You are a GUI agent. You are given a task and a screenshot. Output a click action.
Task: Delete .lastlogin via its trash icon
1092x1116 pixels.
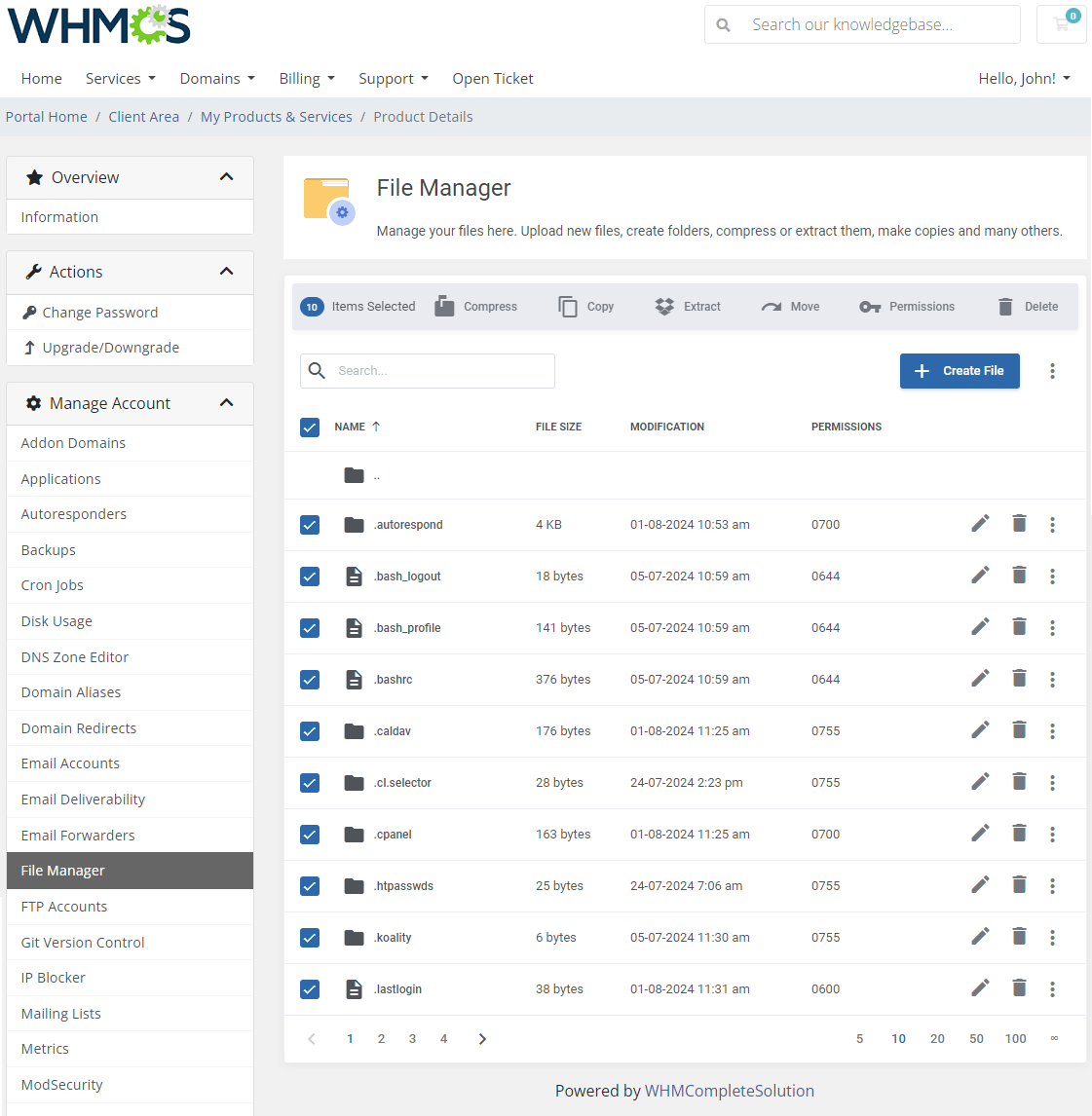coord(1019,987)
